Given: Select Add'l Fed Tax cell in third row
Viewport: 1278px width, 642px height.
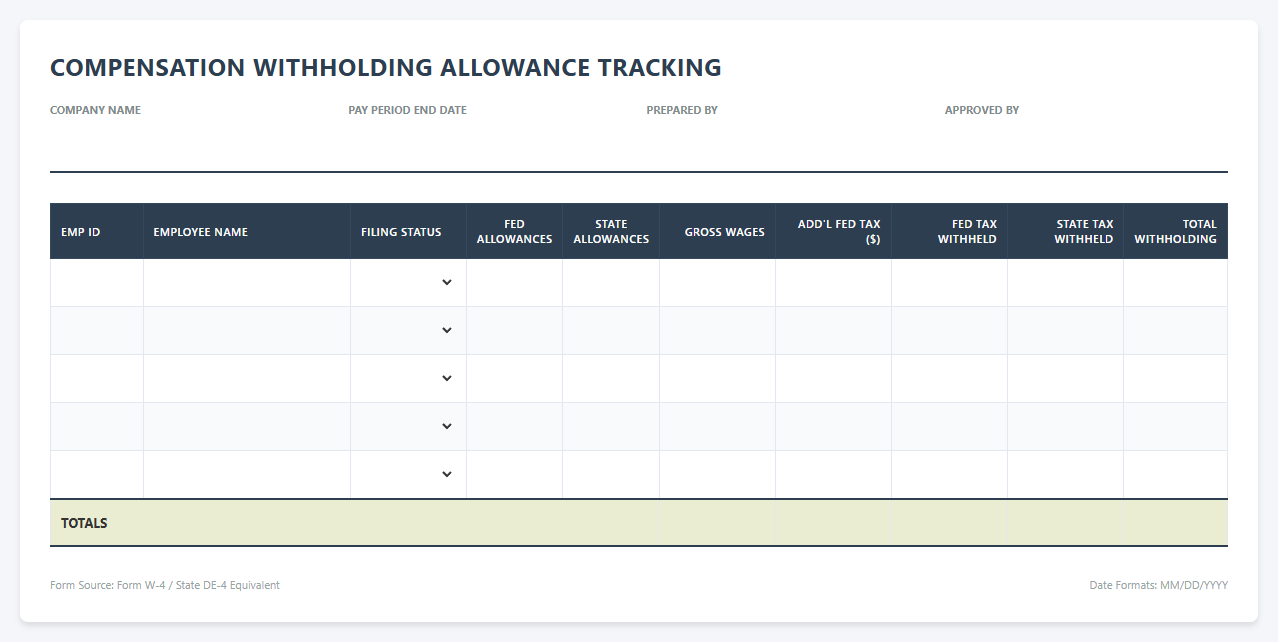Looking at the screenshot, I should (833, 379).
